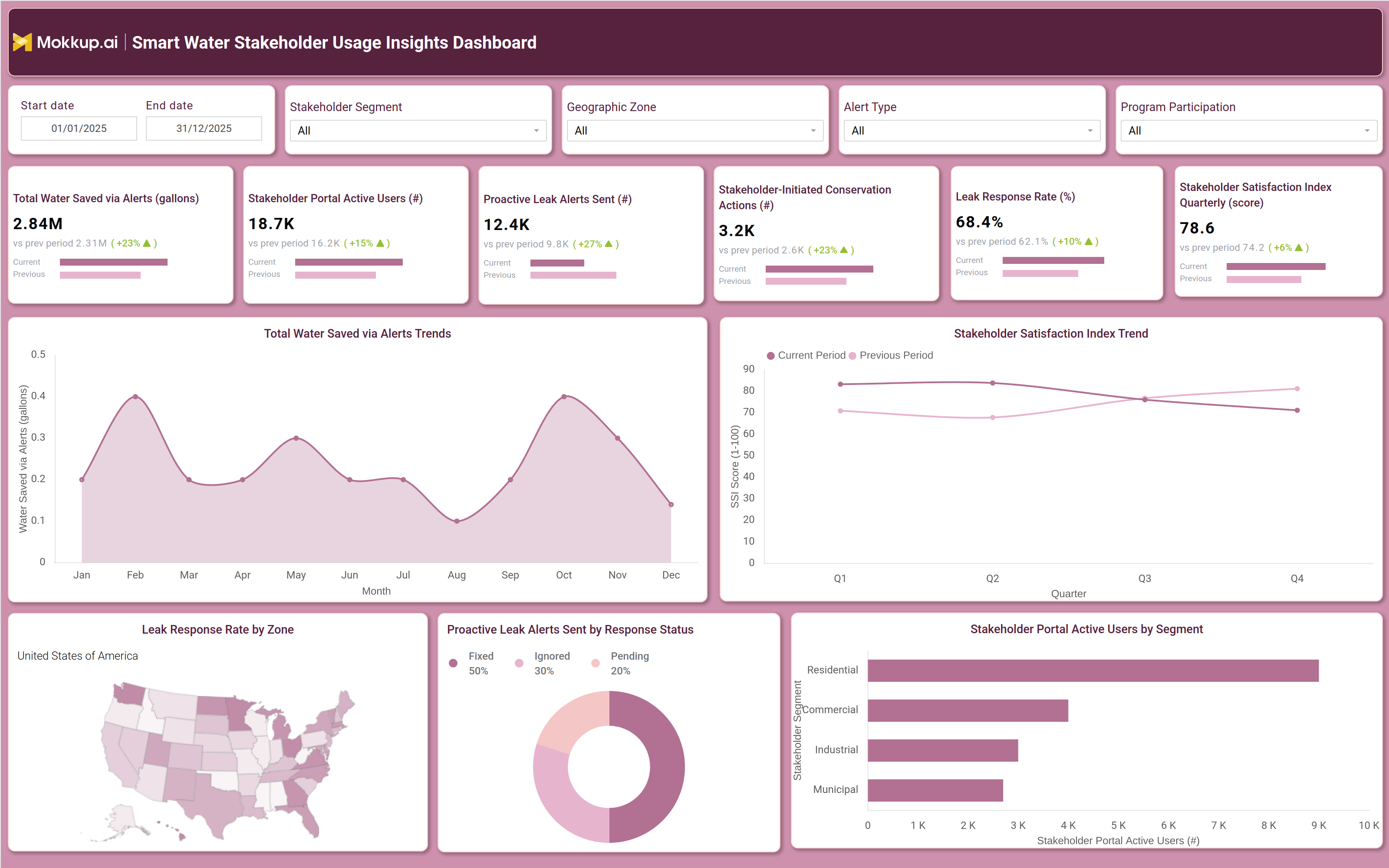Click the Dec data point on water saved trend
Image resolution: width=1389 pixels, height=868 pixels.
pyautogui.click(x=671, y=505)
